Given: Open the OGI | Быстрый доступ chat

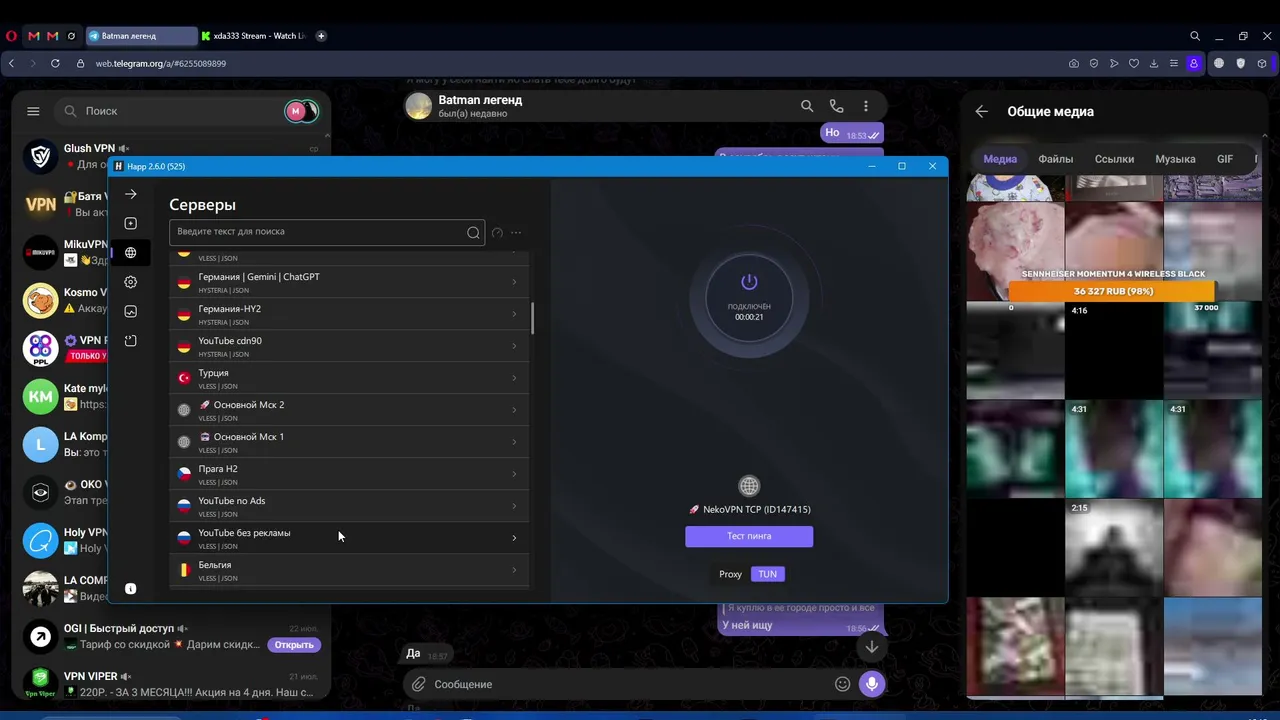Looking at the screenshot, I should 170,636.
